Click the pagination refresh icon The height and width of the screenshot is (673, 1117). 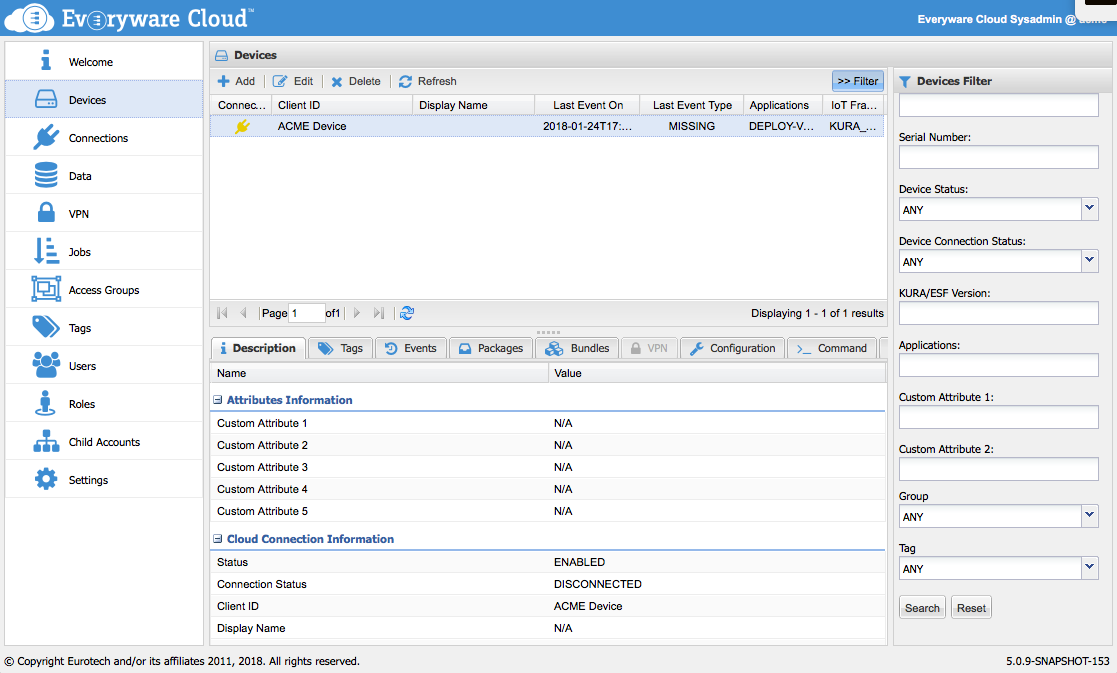[x=407, y=313]
